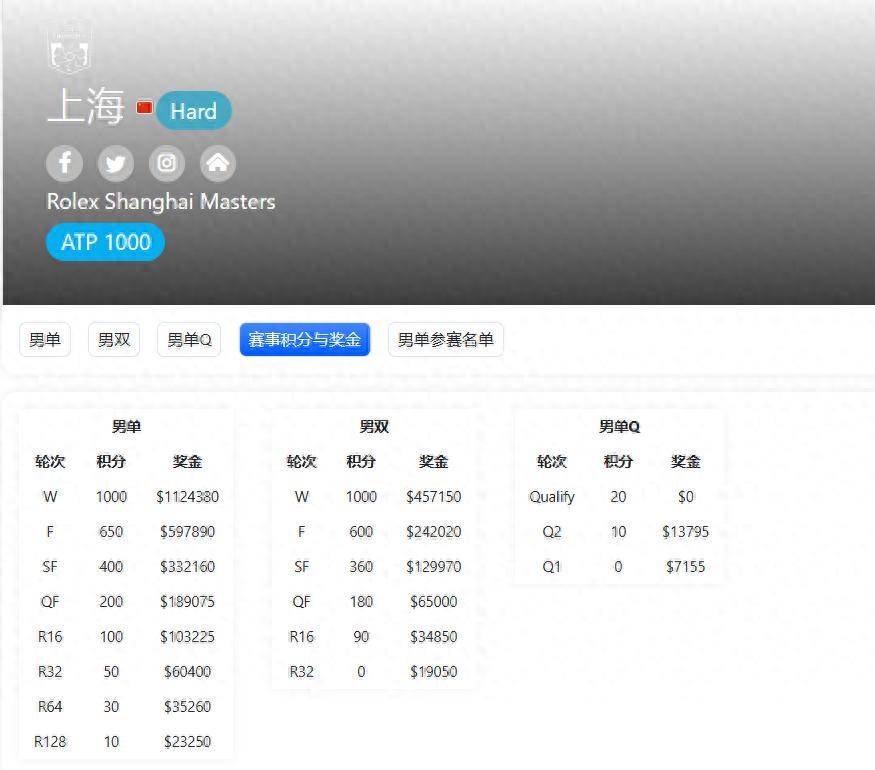Screen dimensions: 875x770
Task: Click the Qualify row in 男单Q table
Action: coord(552,497)
